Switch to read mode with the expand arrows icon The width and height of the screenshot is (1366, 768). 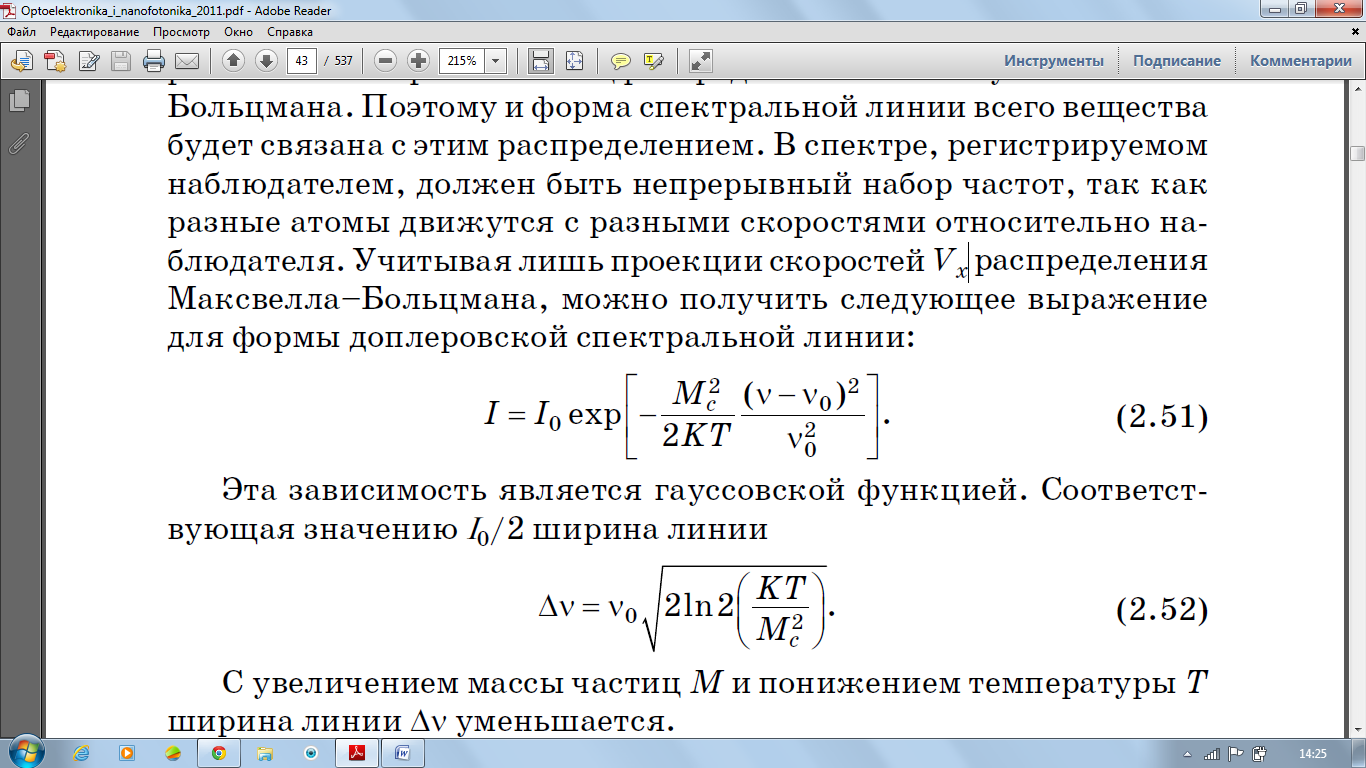[701, 61]
